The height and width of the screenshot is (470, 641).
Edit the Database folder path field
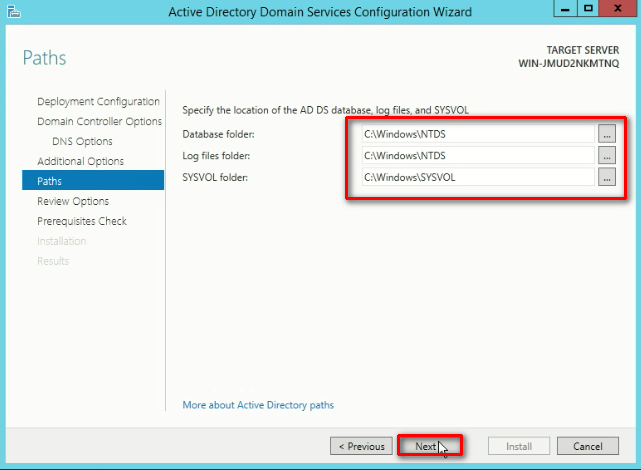(x=477, y=134)
